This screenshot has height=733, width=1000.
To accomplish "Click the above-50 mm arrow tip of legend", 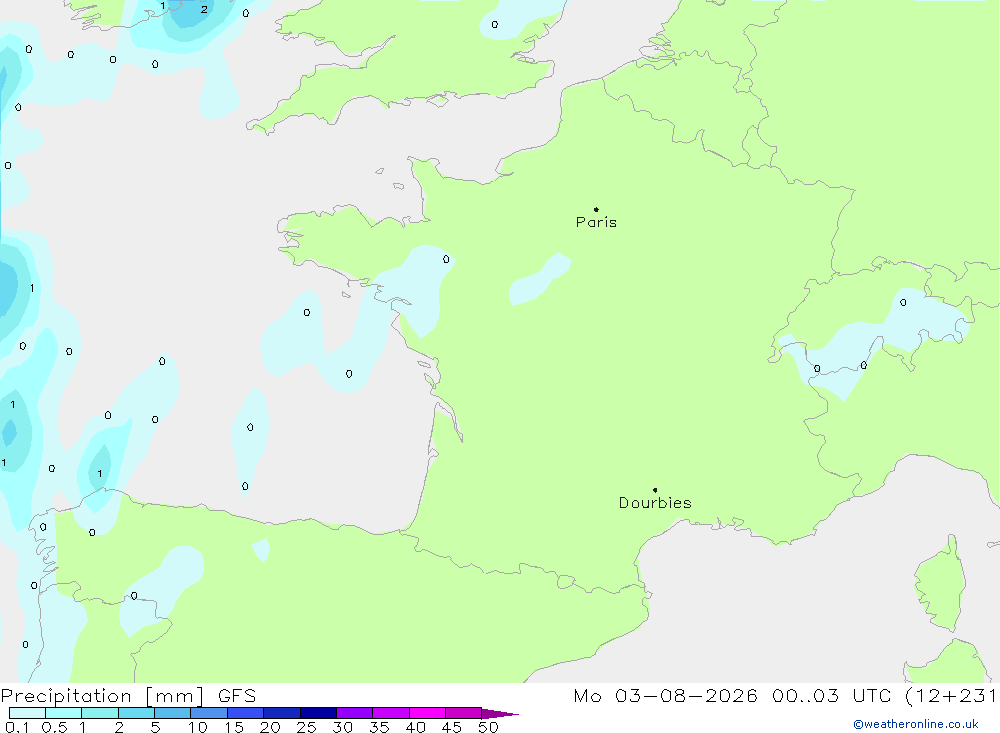I will click(500, 714).
